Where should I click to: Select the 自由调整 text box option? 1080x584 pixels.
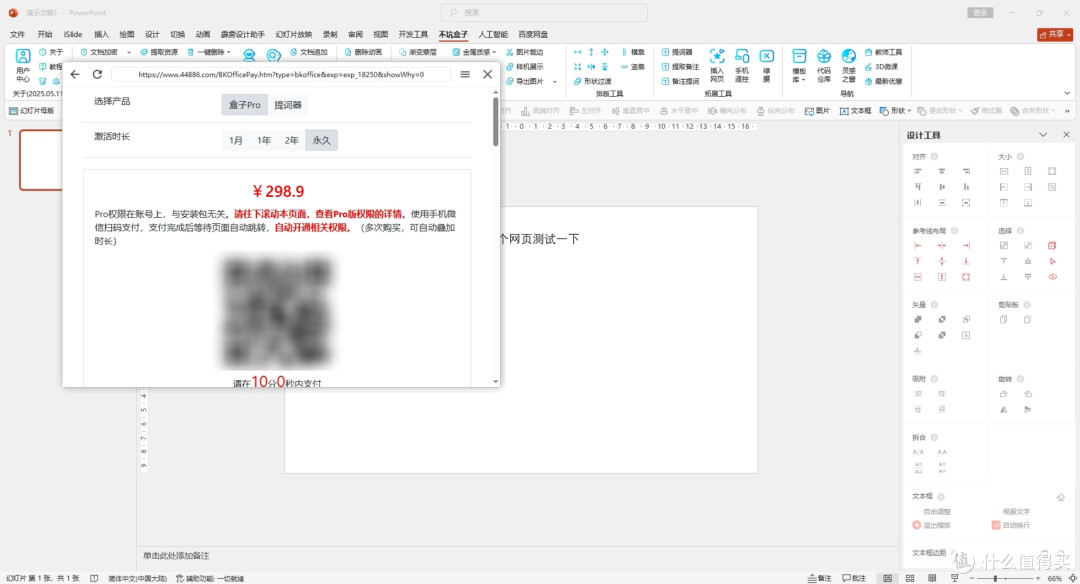(937, 512)
